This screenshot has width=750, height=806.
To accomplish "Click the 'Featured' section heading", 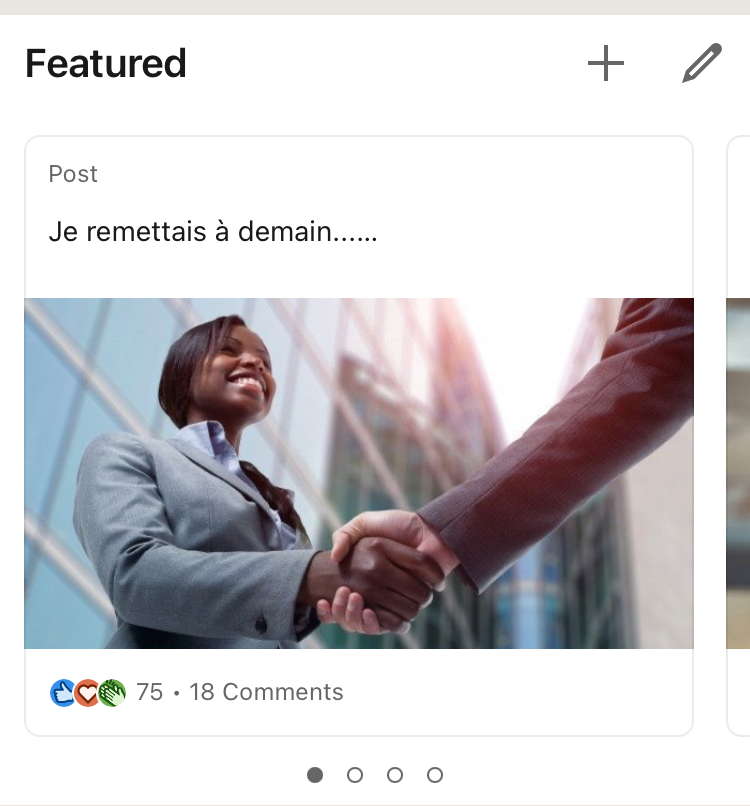I will tap(106, 64).
